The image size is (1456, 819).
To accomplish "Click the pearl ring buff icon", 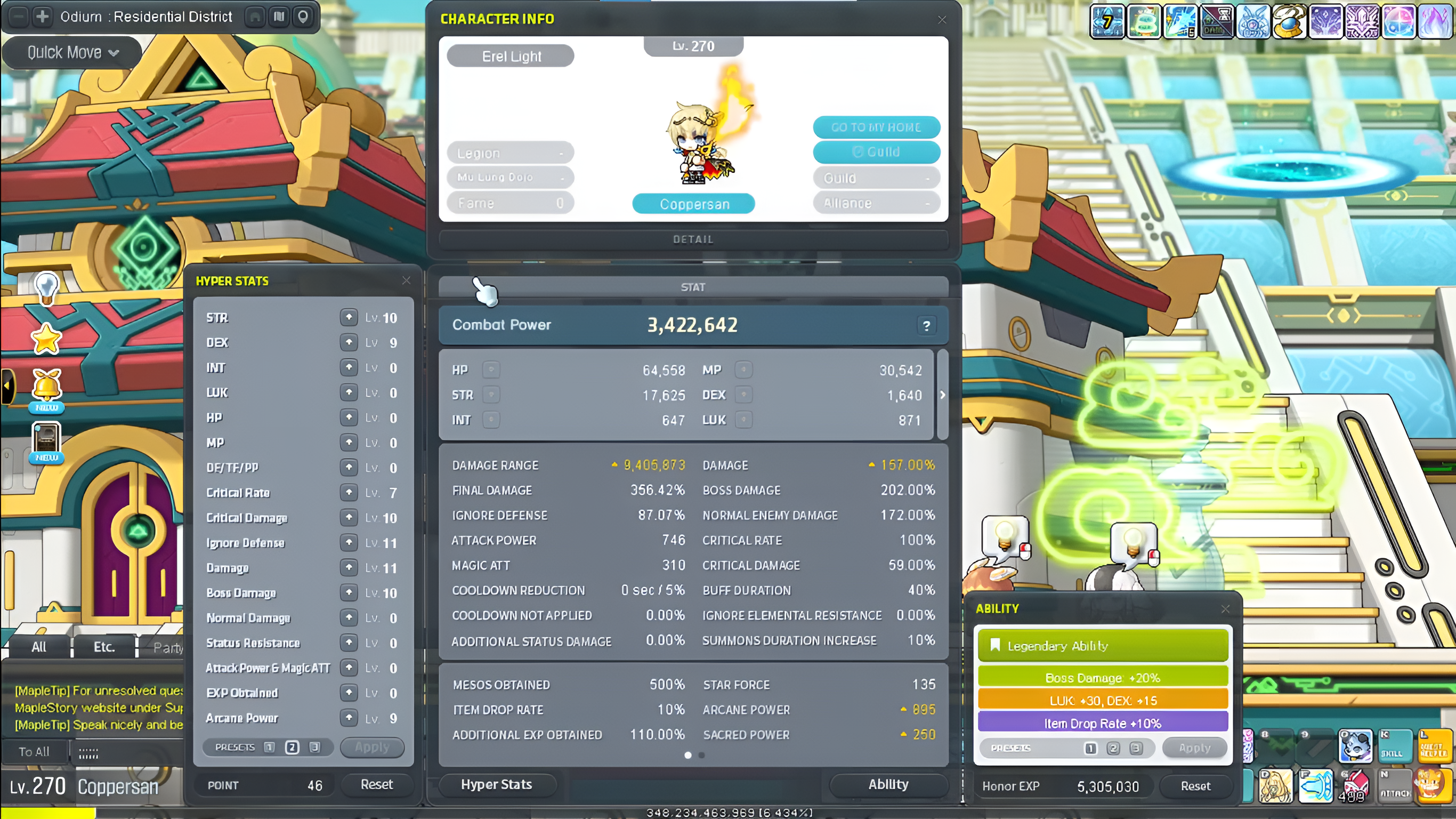I will [1289, 22].
